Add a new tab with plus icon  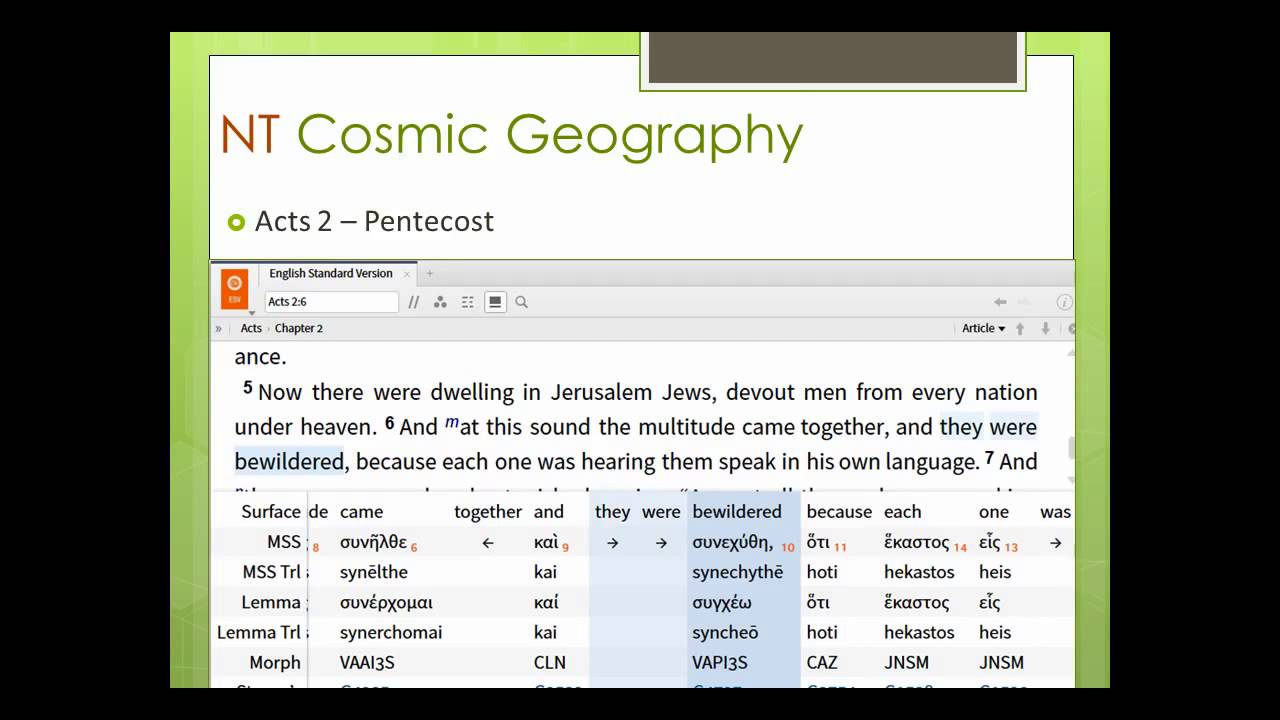click(x=430, y=273)
